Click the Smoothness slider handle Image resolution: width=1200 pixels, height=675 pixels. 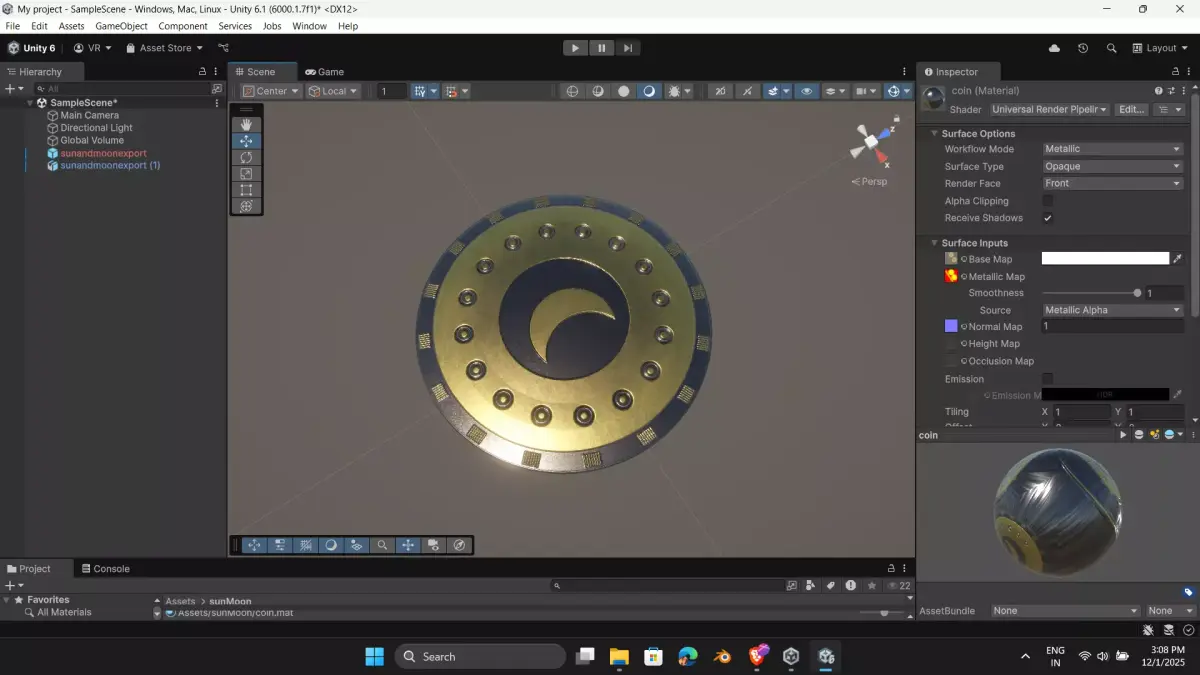click(1138, 293)
